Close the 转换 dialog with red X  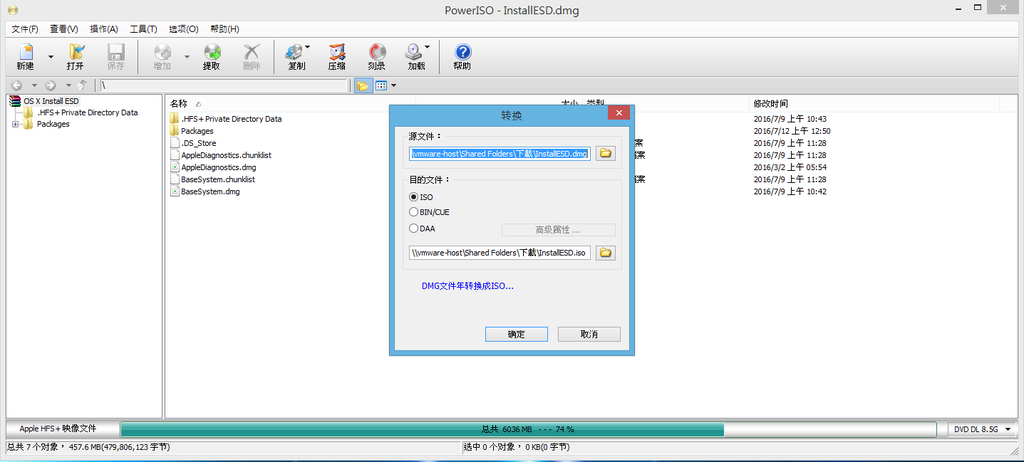(618, 114)
